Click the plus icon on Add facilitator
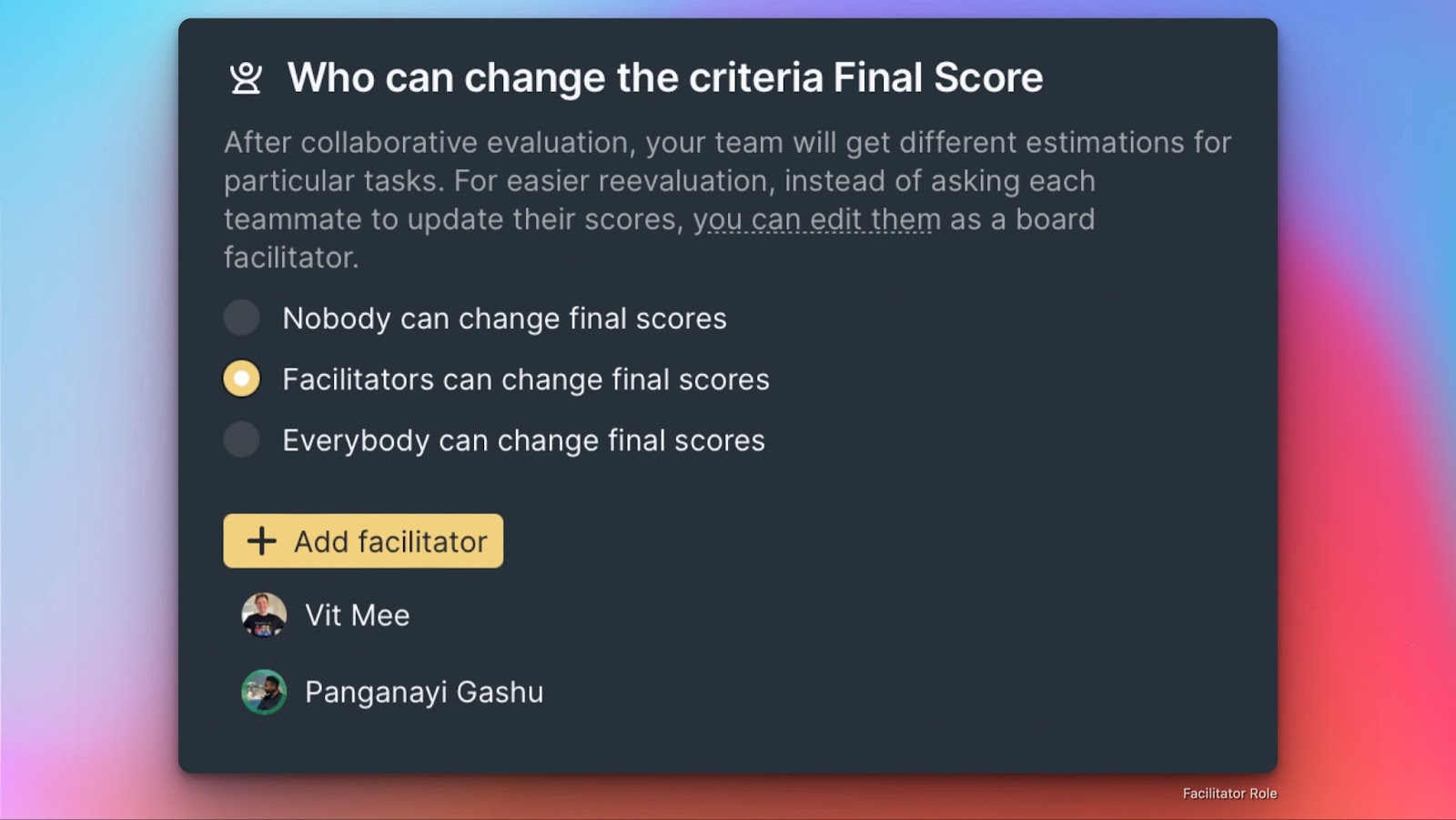This screenshot has width=1456, height=820. [x=261, y=542]
